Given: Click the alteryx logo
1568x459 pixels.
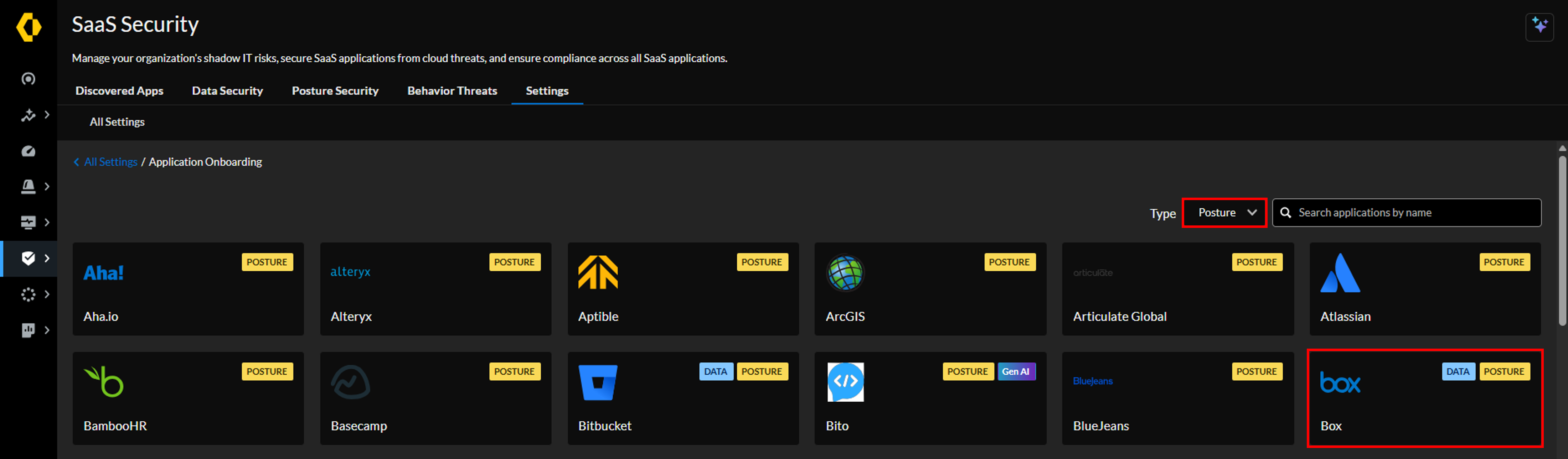Looking at the screenshot, I should (x=350, y=272).
